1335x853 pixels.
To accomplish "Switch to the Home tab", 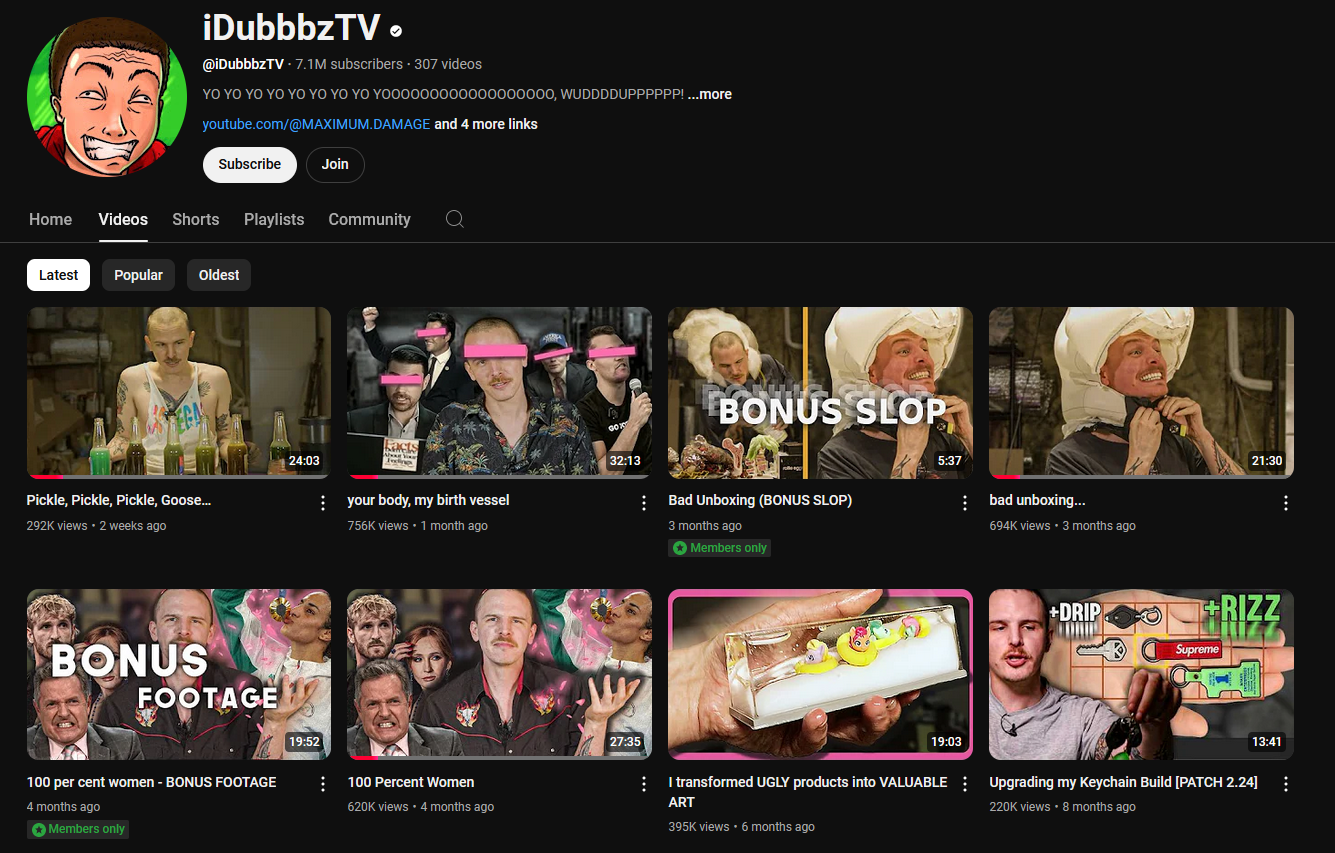I will 51,219.
